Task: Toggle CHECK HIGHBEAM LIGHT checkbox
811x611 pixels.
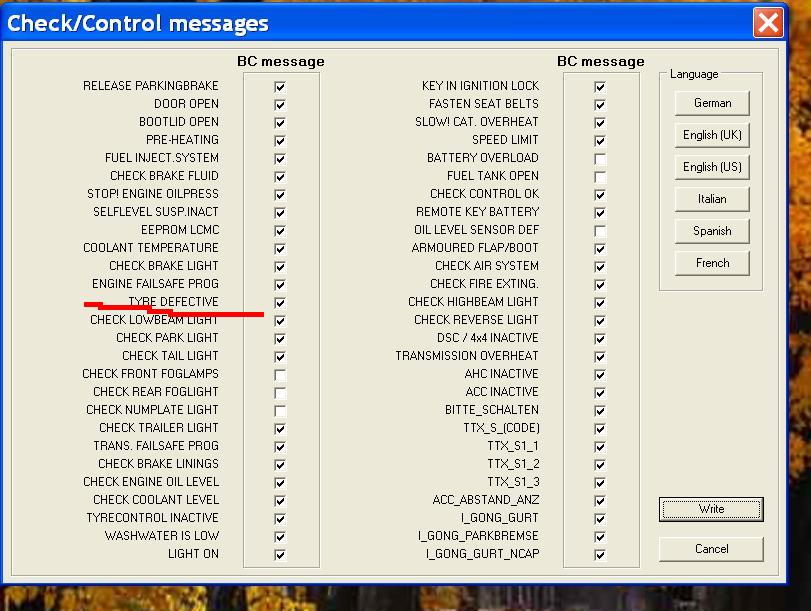Action: 600,303
